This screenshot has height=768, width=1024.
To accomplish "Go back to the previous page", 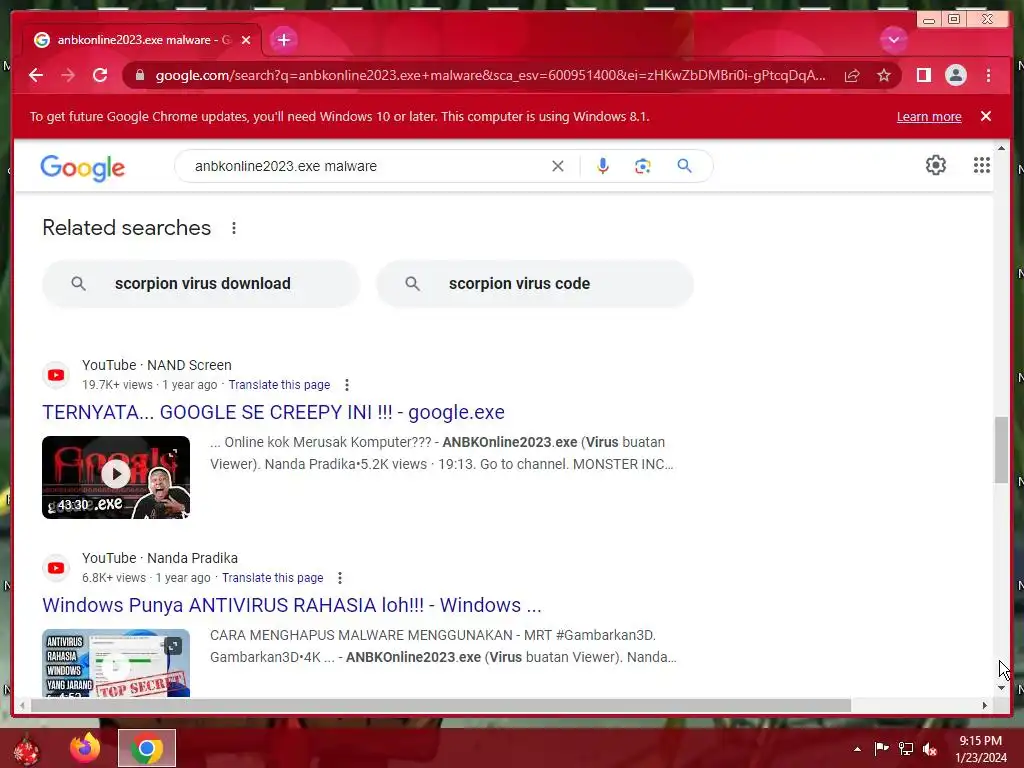I will (36, 75).
